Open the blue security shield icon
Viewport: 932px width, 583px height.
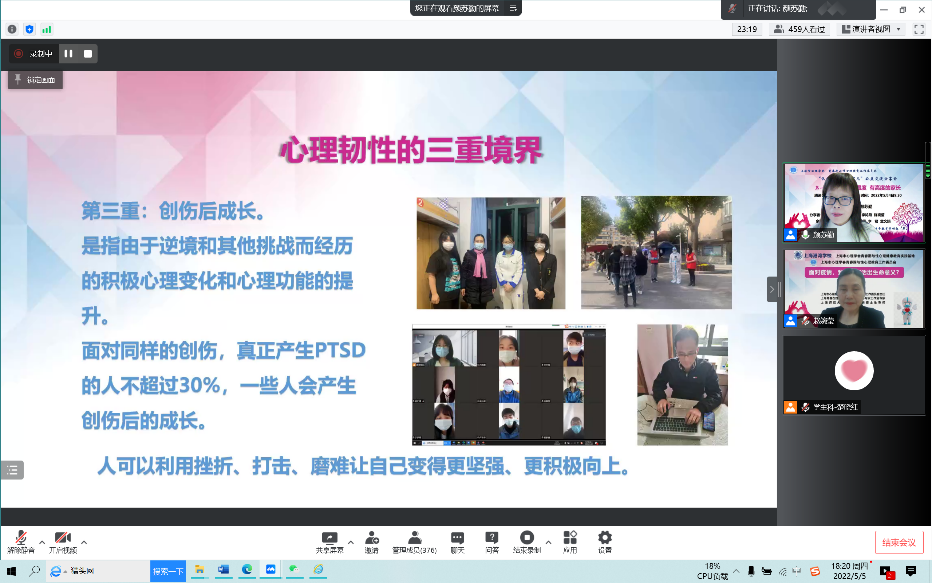[30, 29]
